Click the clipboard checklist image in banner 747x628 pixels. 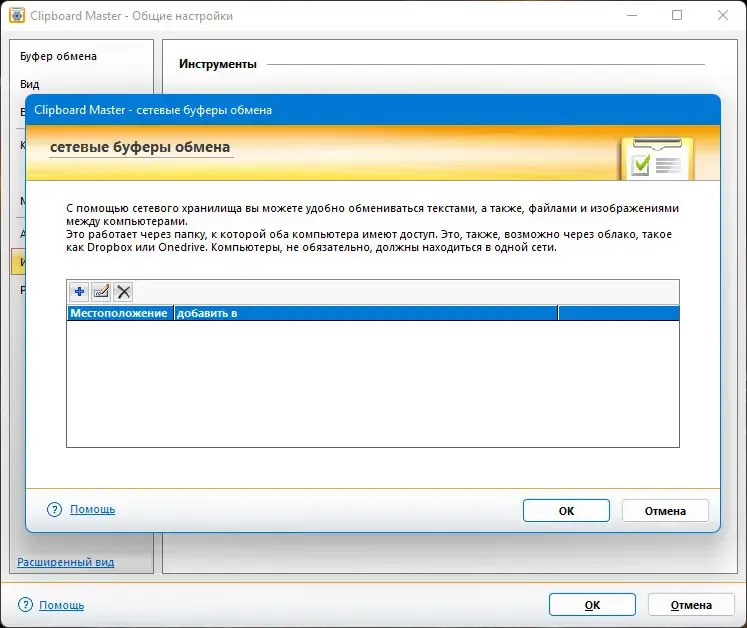point(656,159)
